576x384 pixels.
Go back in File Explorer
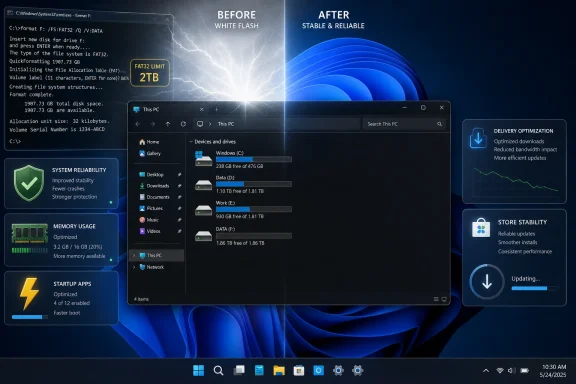tap(138, 124)
